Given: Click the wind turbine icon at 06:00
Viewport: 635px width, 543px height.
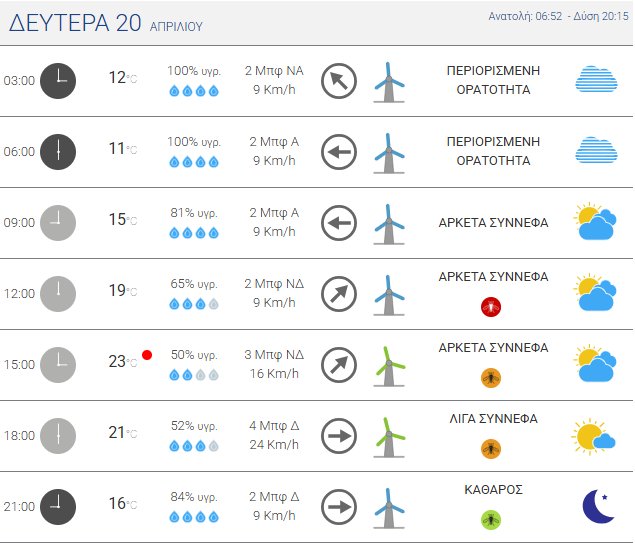Looking at the screenshot, I should tap(388, 152).
